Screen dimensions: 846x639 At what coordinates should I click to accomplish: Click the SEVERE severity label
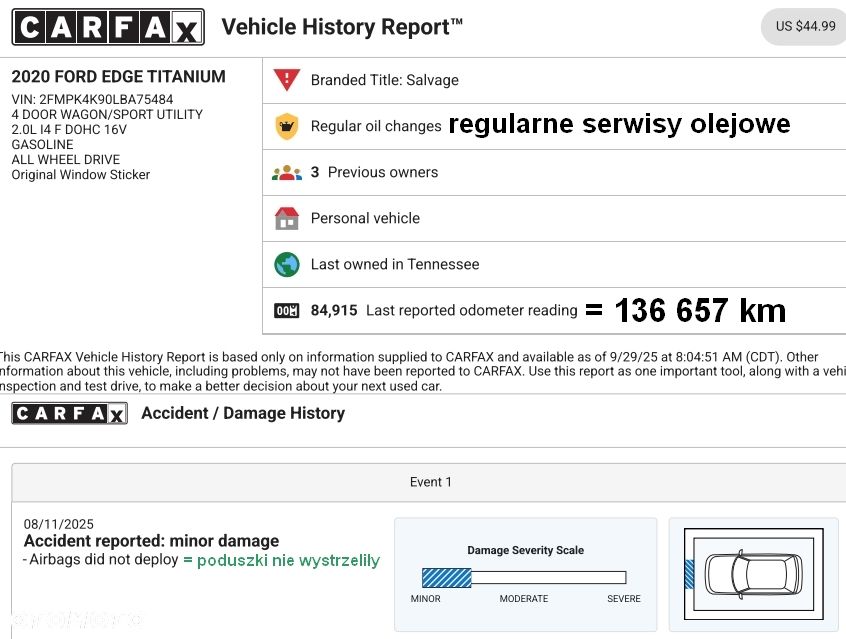(624, 599)
